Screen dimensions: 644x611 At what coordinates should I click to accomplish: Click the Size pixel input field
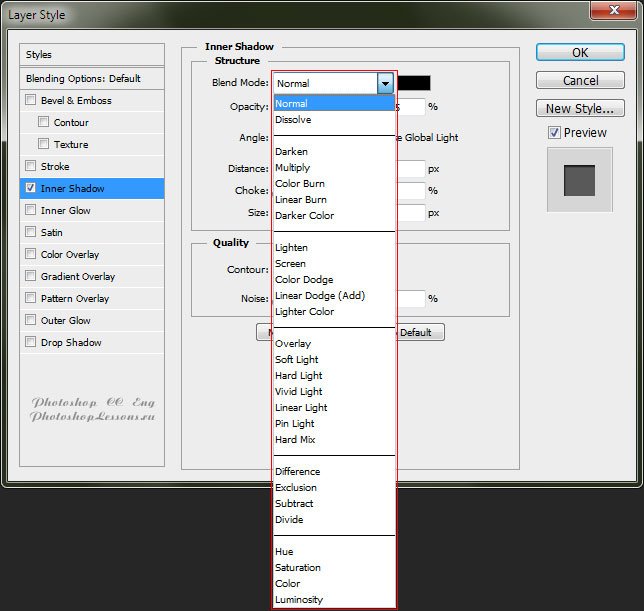(x=412, y=212)
